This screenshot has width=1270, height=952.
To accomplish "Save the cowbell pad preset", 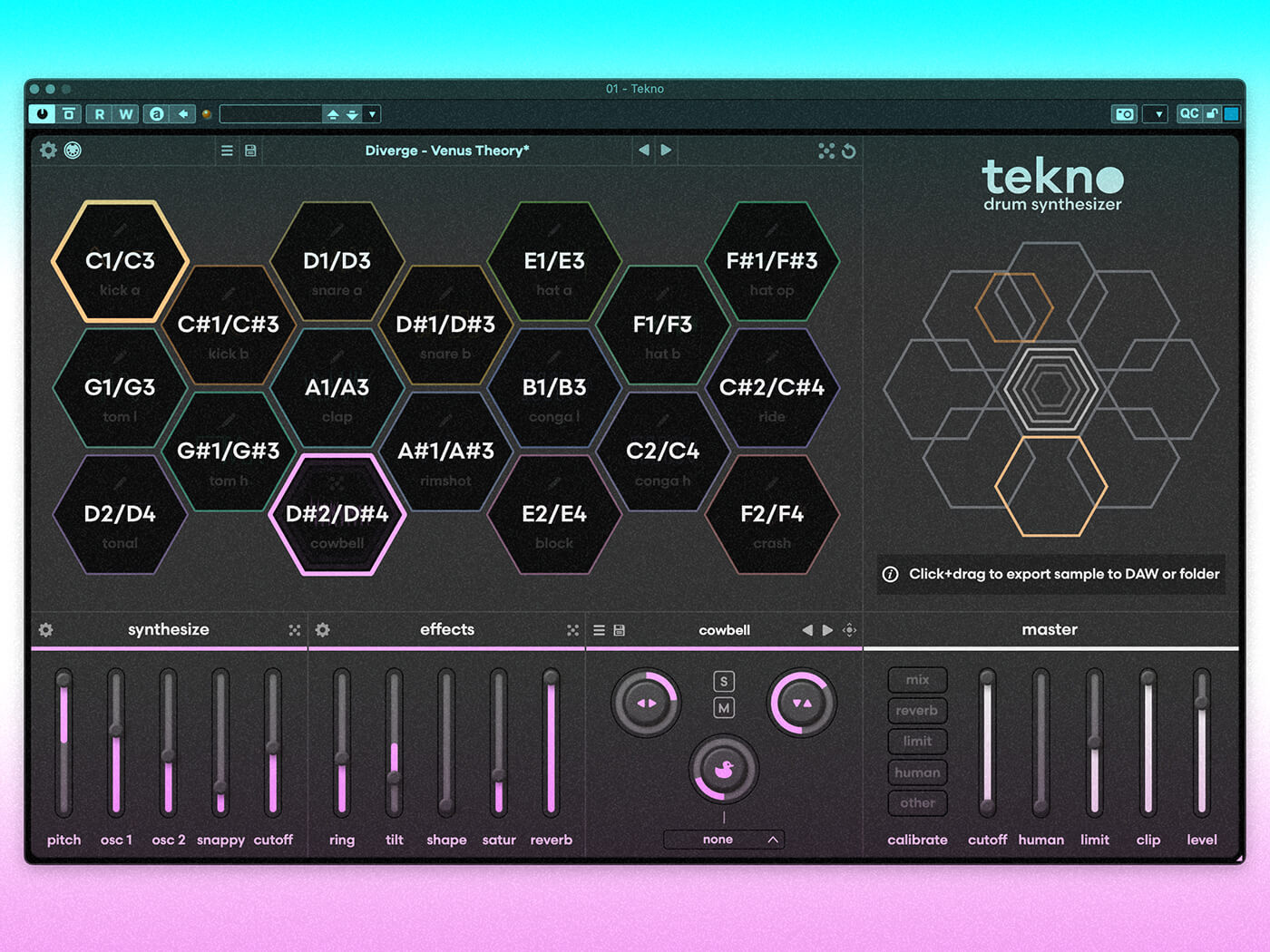I will point(620,630).
